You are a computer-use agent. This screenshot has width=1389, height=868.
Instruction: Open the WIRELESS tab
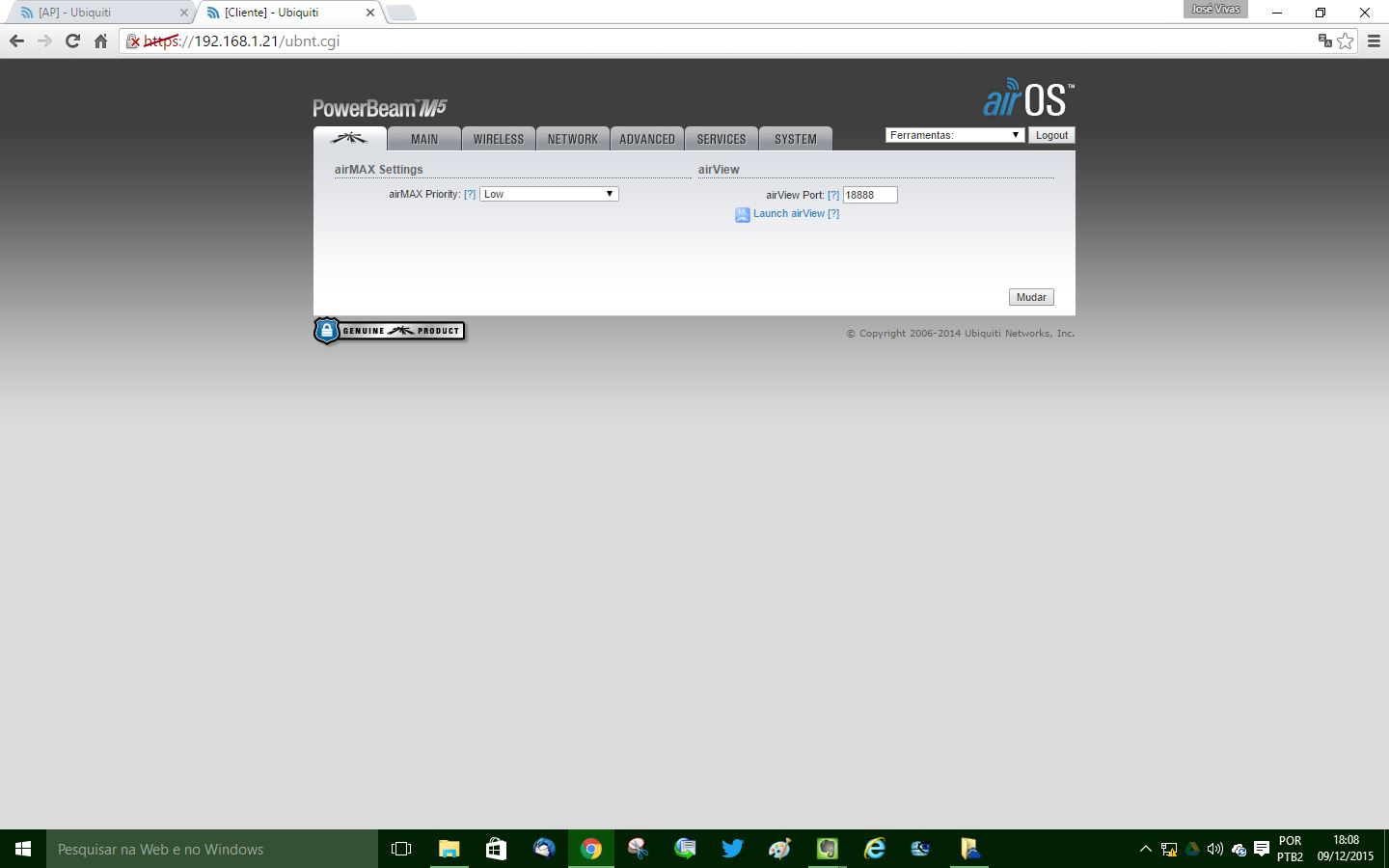point(499,139)
